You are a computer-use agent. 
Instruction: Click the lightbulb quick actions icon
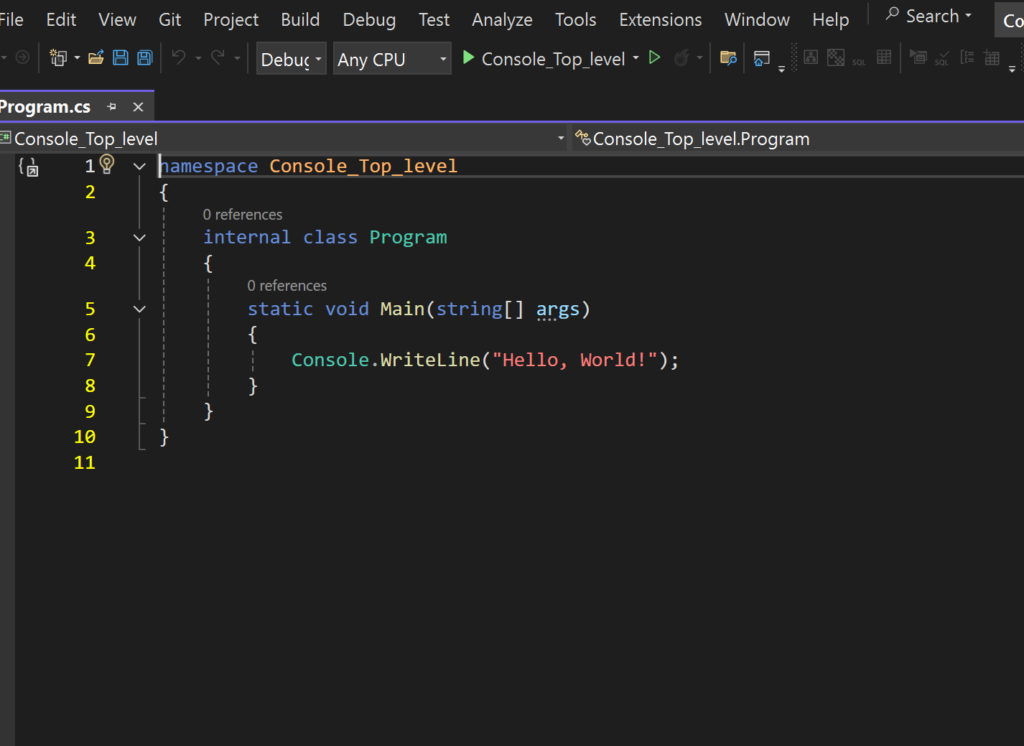coord(107,165)
